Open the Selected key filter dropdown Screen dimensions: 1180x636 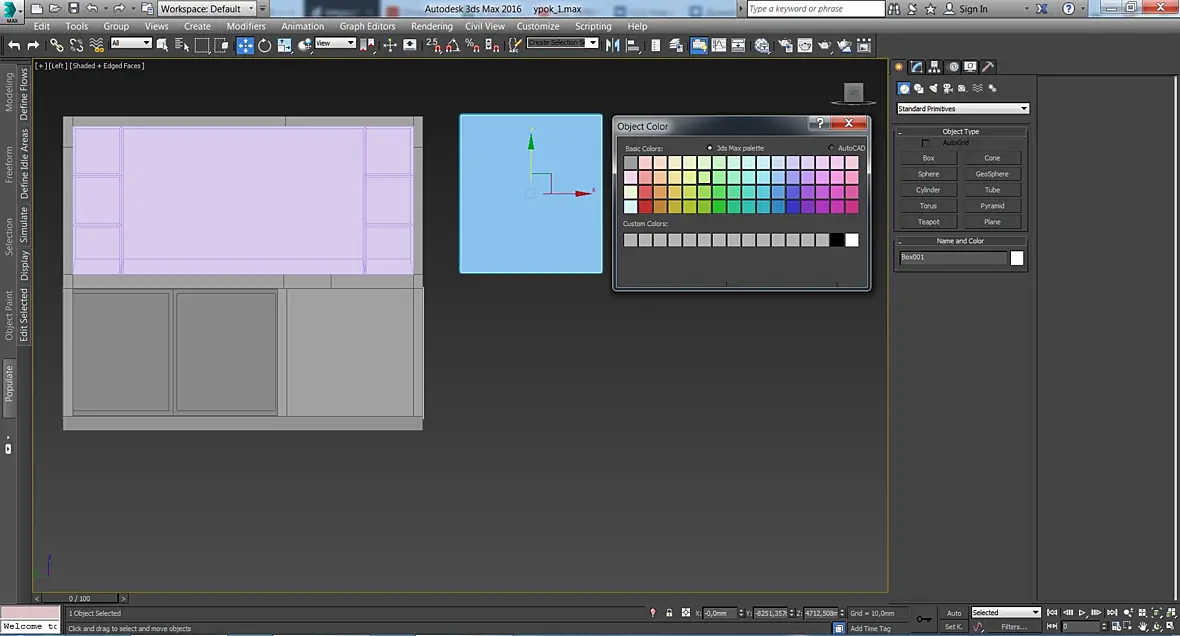(1005, 613)
